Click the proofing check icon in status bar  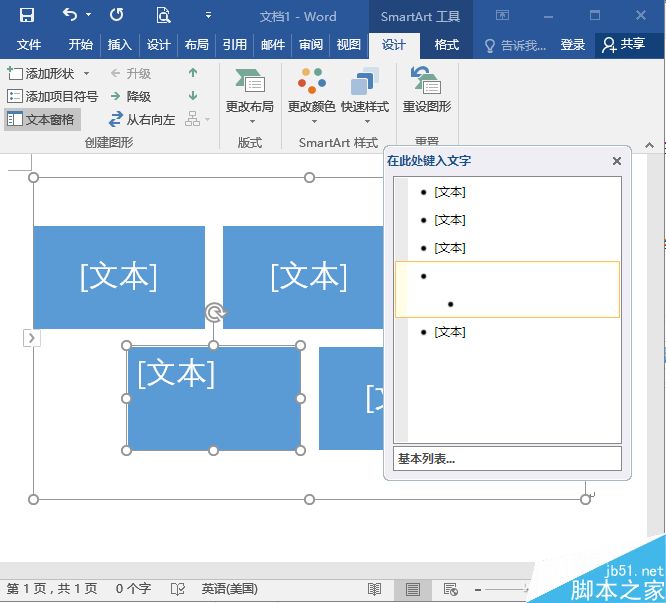coord(178,589)
